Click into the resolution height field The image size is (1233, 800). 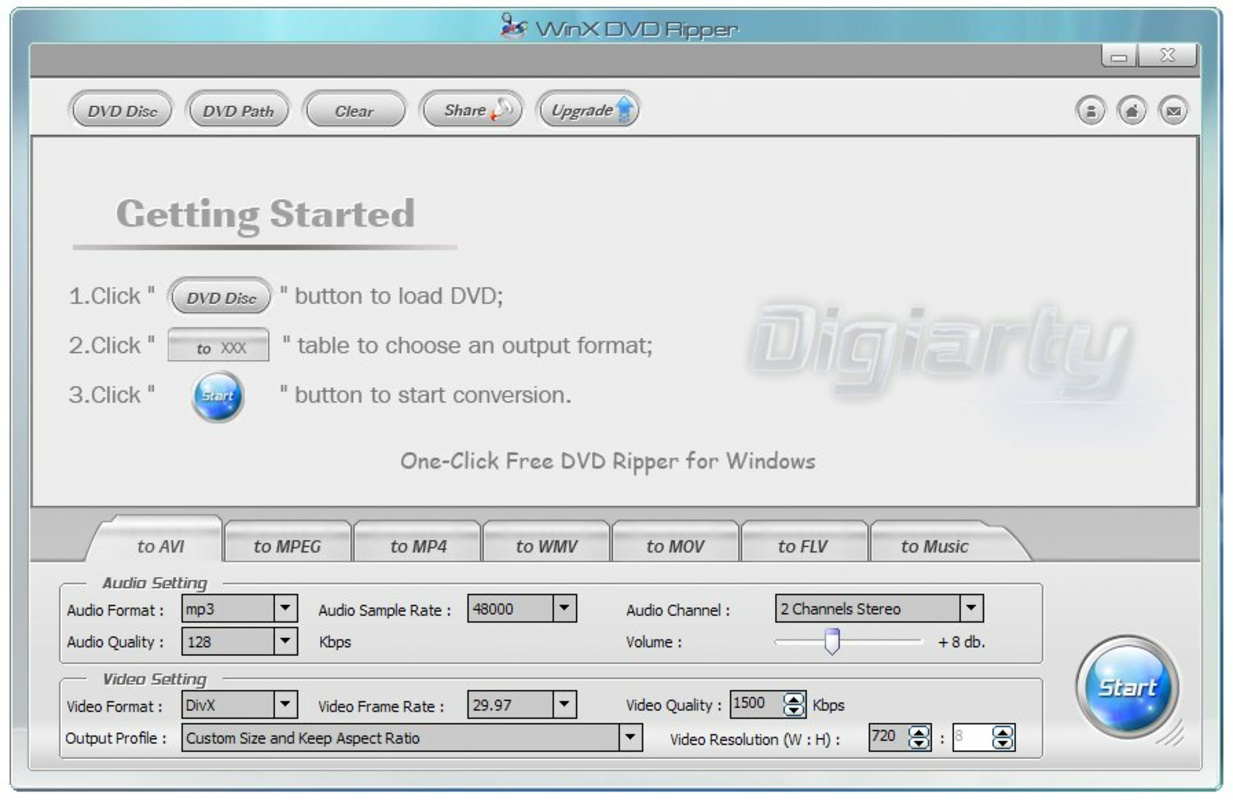[x=972, y=738]
